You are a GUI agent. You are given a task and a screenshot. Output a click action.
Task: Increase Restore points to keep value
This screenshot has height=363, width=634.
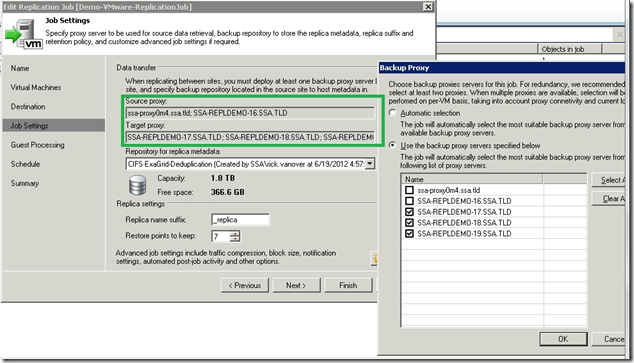pyautogui.click(x=235, y=233)
